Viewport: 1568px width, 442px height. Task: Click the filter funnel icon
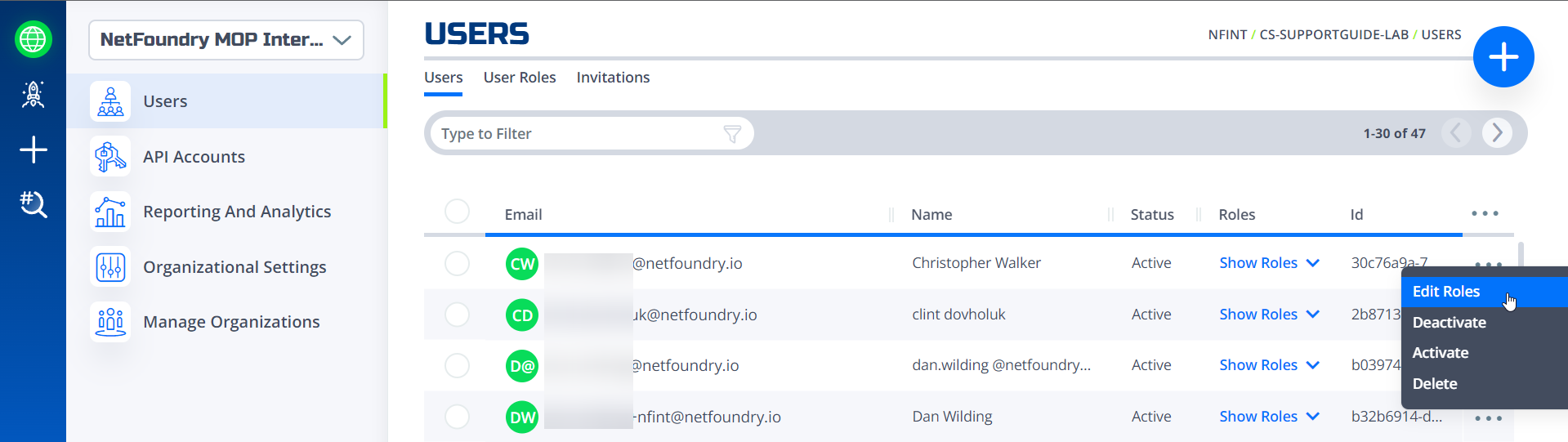[732, 134]
